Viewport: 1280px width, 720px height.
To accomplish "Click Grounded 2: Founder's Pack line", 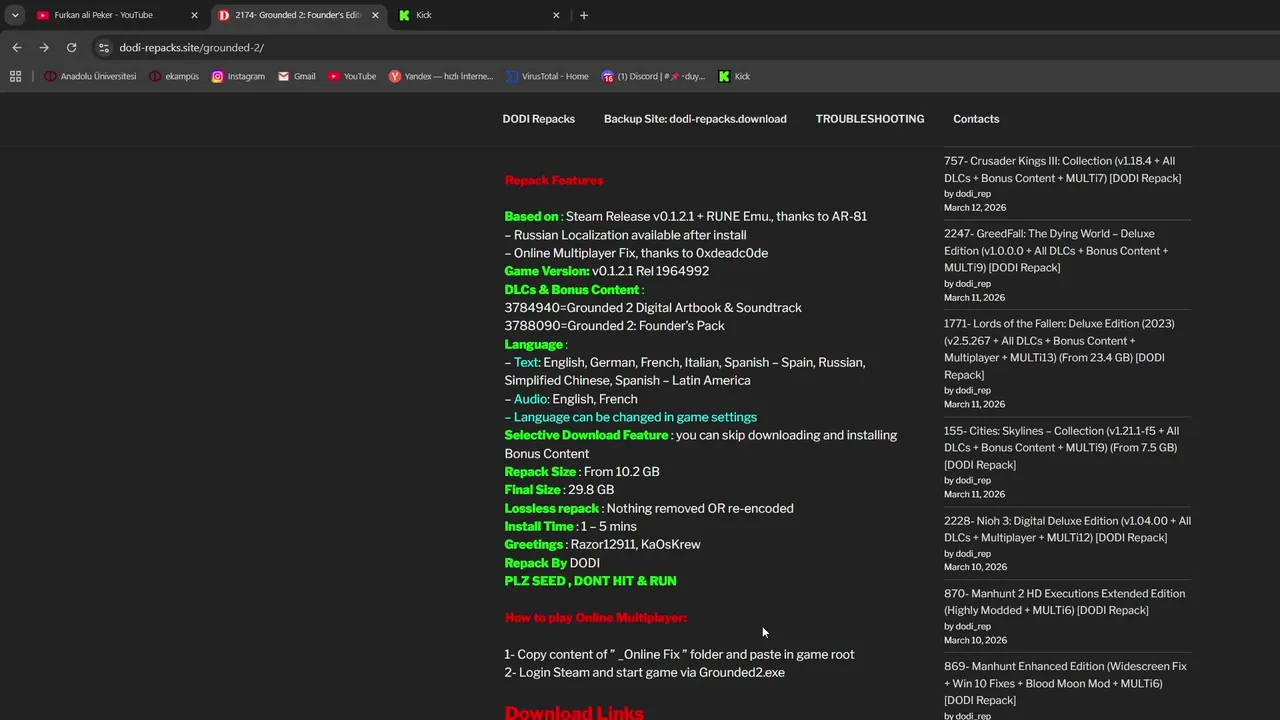I will point(615,326).
